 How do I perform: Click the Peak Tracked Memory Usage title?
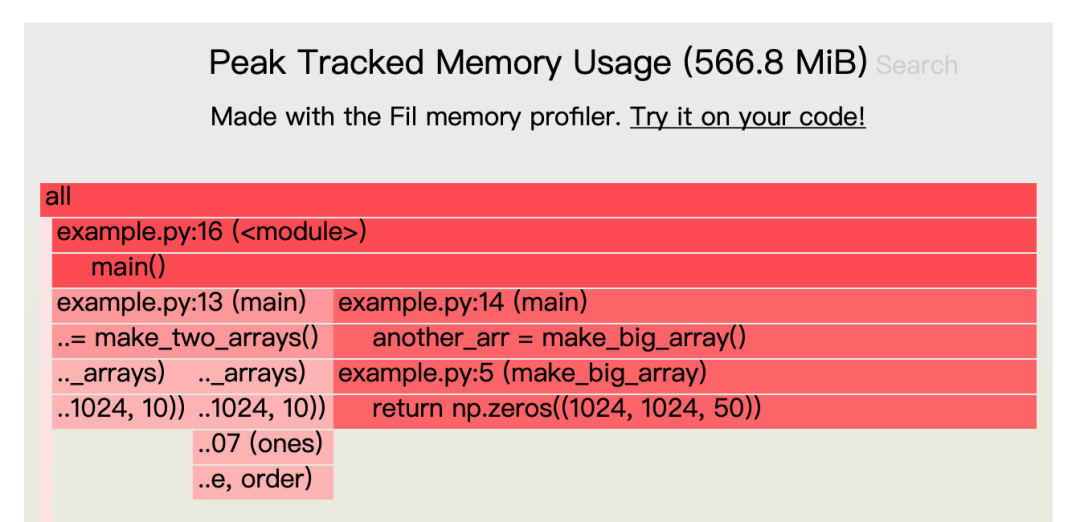tap(538, 64)
